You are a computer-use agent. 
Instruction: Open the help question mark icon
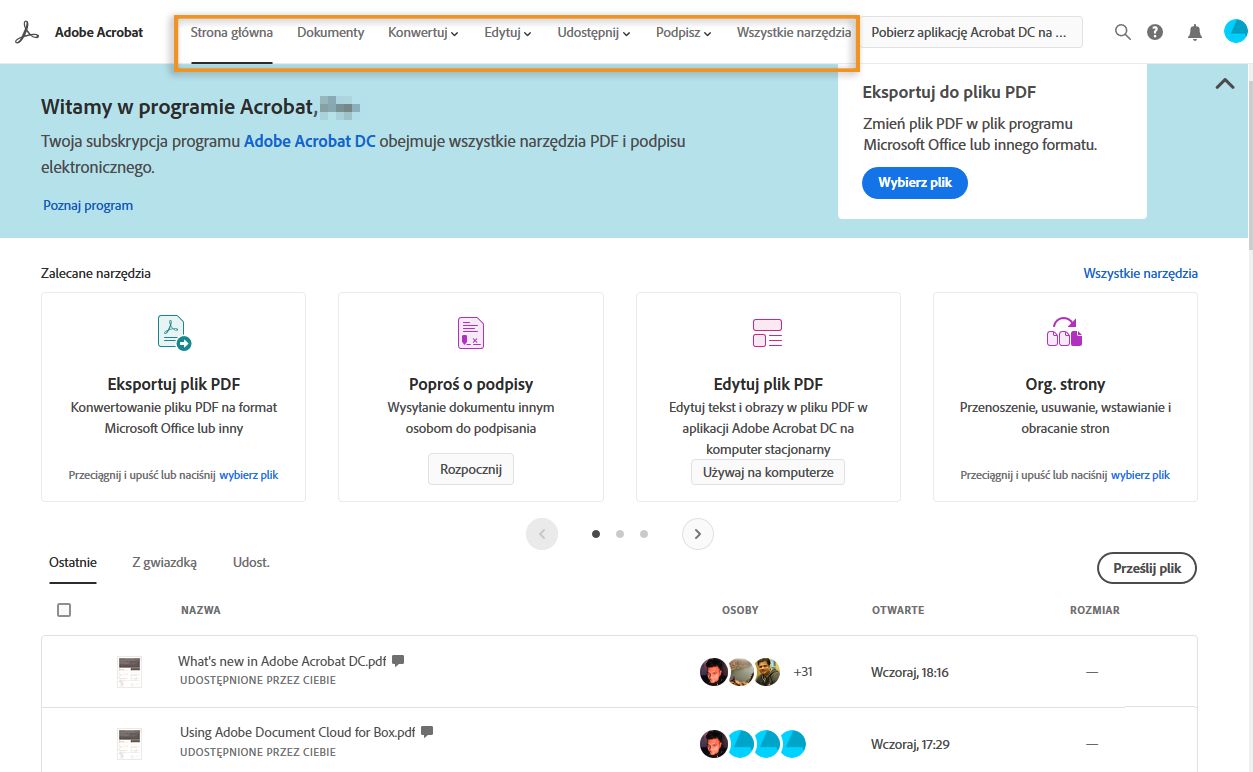pos(1155,32)
